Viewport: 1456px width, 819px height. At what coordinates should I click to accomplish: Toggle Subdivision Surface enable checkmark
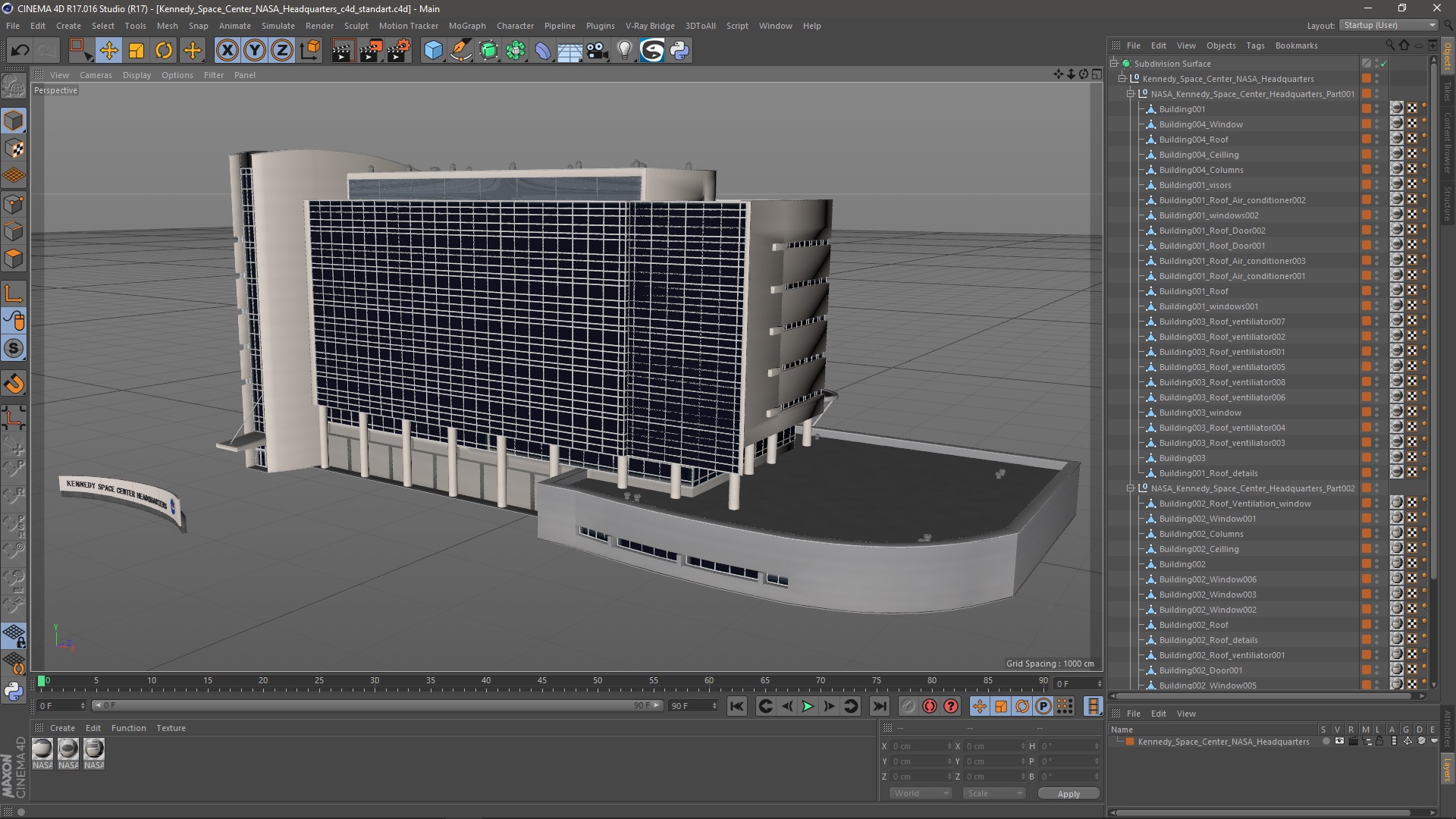[x=1384, y=64]
